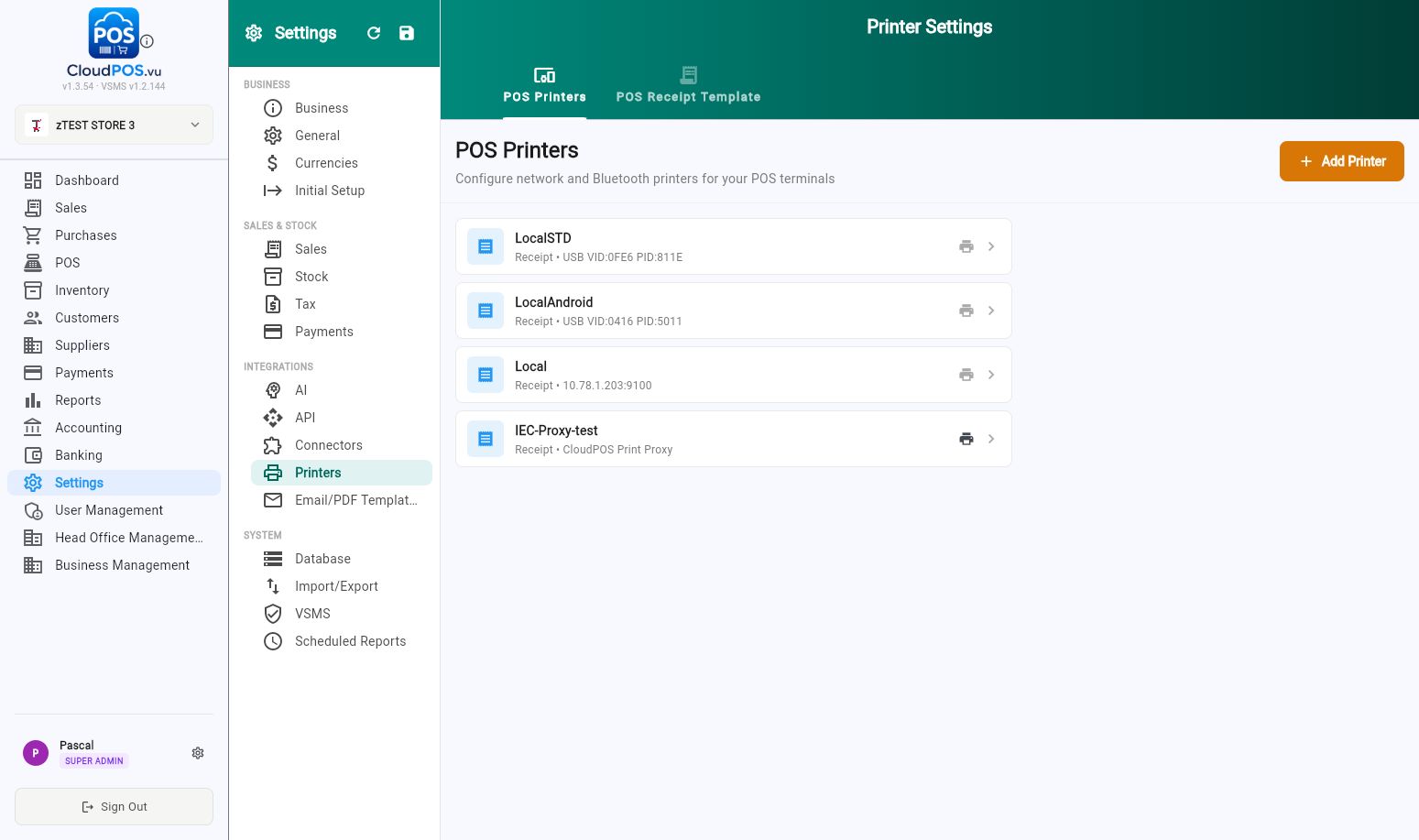Click the receipt icon of IEC-Proxy-test printer
Viewport: 1419px width, 840px height.
coord(486,439)
